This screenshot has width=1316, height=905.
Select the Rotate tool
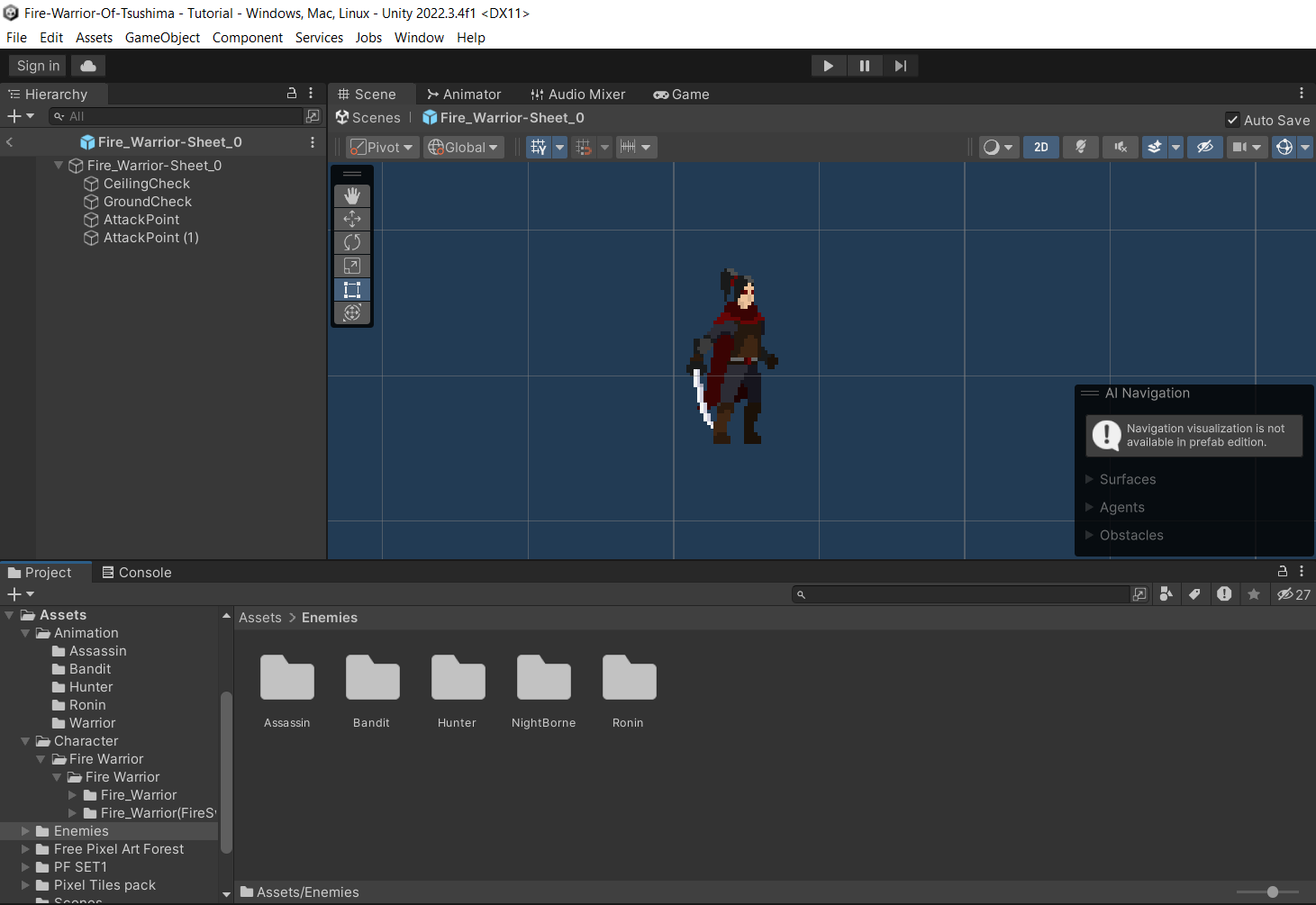(352, 242)
